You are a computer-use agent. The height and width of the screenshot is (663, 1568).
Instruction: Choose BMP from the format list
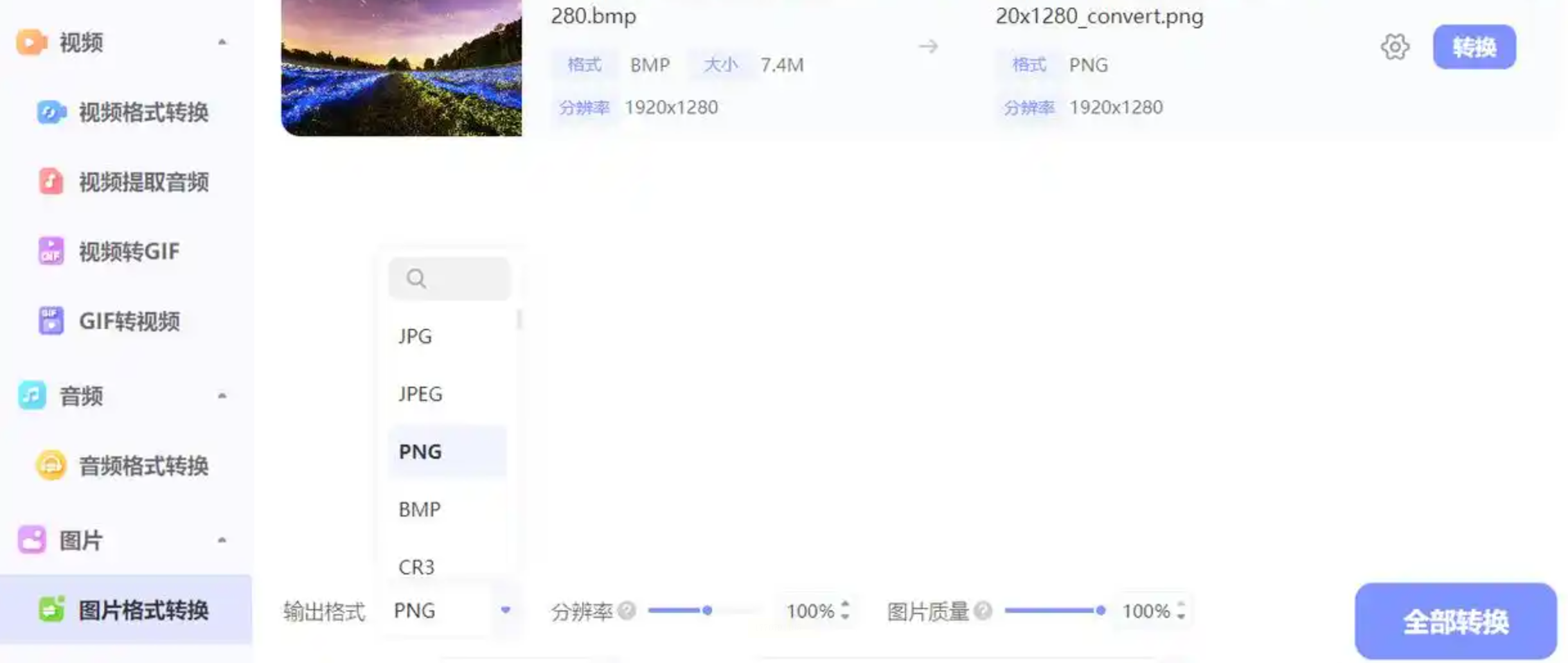[x=447, y=509]
